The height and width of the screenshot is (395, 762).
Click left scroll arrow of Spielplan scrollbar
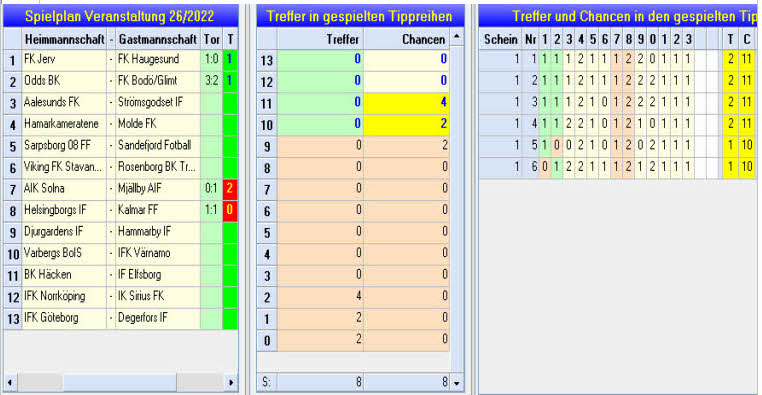tap(10, 382)
